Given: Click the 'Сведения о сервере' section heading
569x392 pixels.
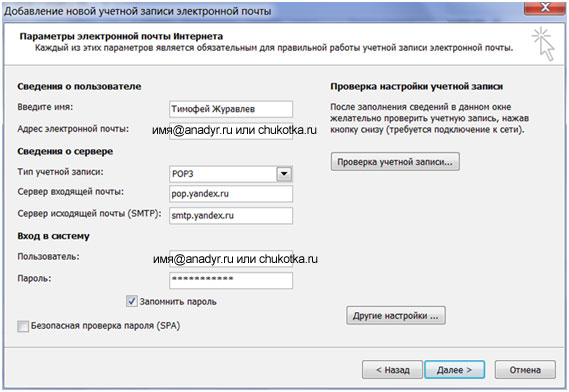Looking at the screenshot, I should point(65,151).
